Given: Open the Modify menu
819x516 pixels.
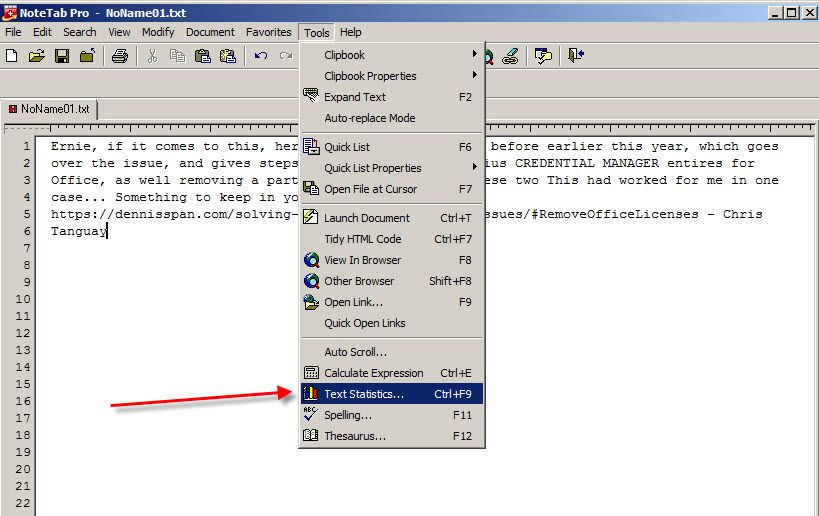Looking at the screenshot, I should click(x=158, y=32).
